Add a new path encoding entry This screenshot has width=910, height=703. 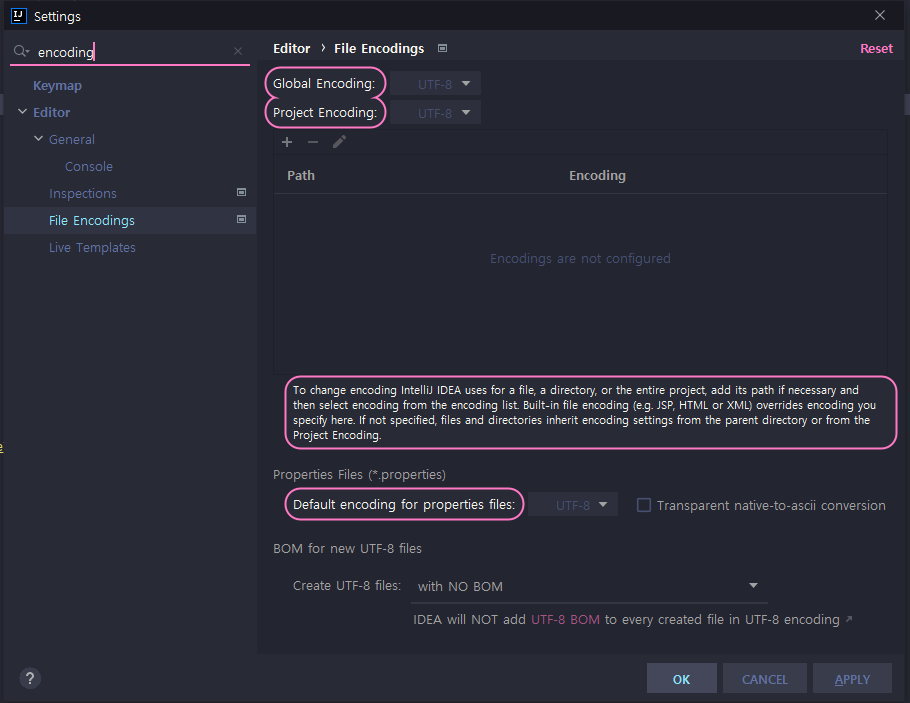pyautogui.click(x=287, y=142)
